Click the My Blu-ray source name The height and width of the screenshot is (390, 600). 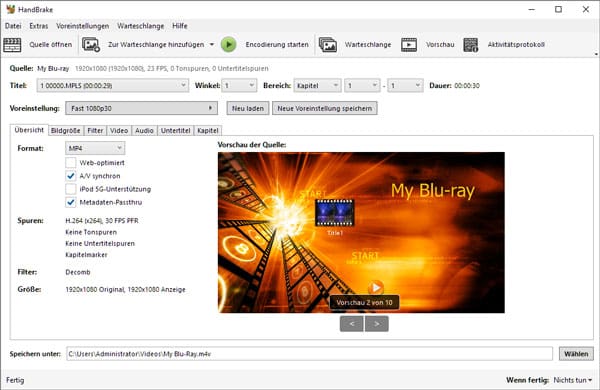pyautogui.click(x=53, y=69)
